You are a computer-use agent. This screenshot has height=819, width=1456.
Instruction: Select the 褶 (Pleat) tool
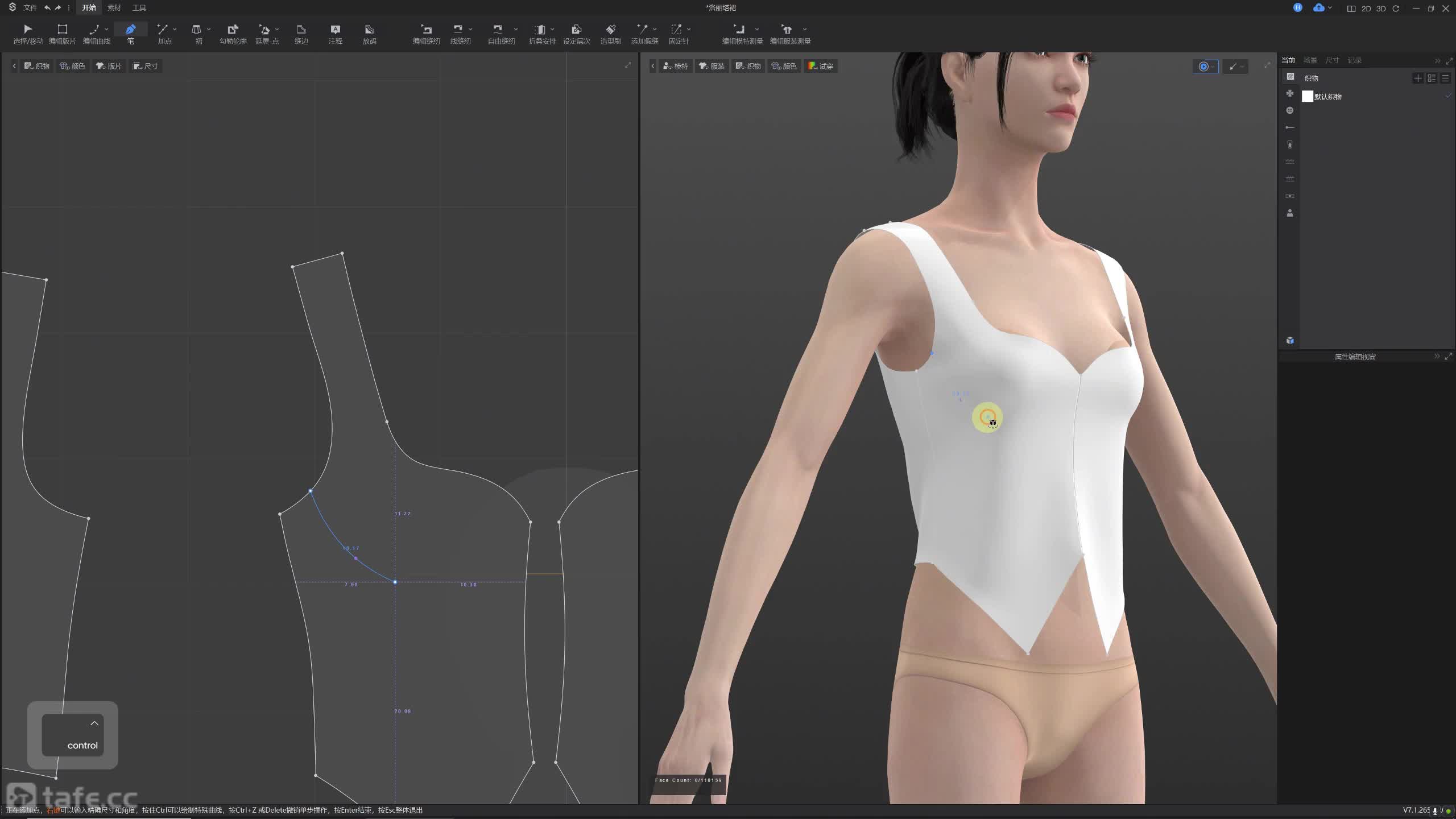197,34
